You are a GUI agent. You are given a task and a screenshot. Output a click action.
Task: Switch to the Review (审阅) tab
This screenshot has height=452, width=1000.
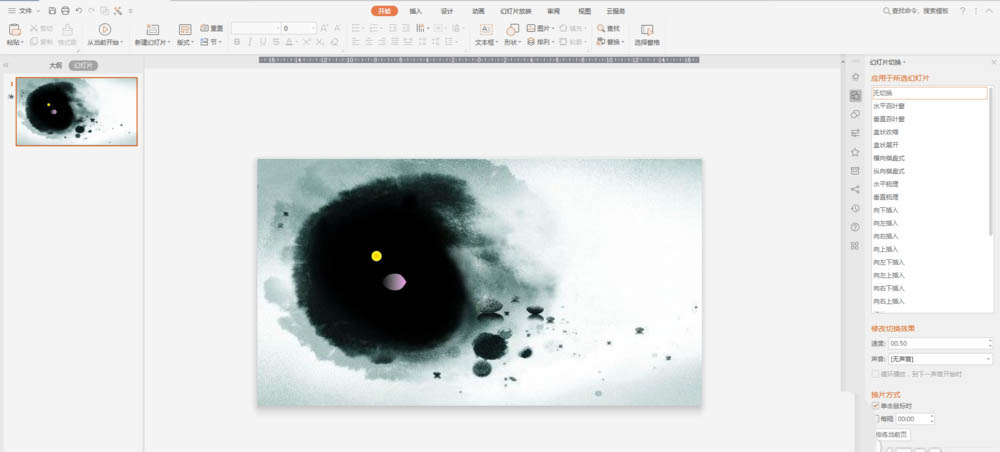tap(554, 11)
